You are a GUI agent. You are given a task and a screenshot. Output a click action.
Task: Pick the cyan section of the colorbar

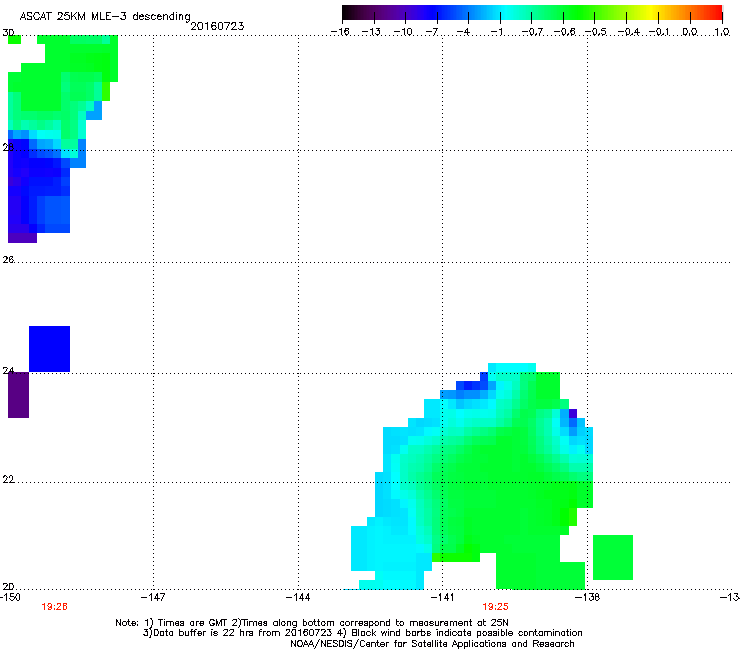507,13
